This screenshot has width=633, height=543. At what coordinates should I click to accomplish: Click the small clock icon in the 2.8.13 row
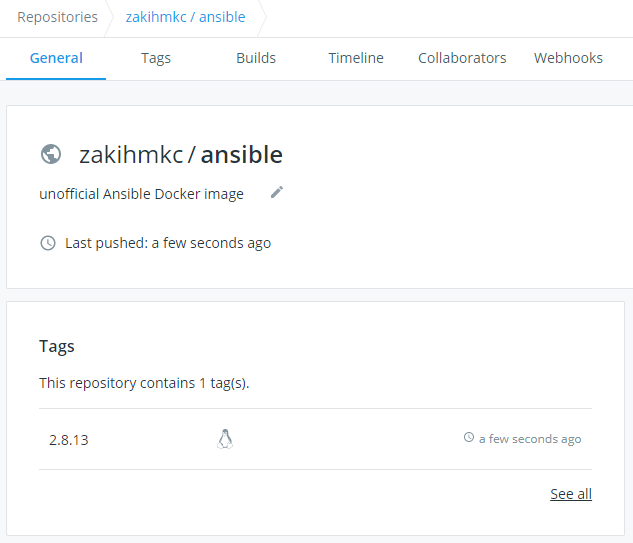coord(469,437)
